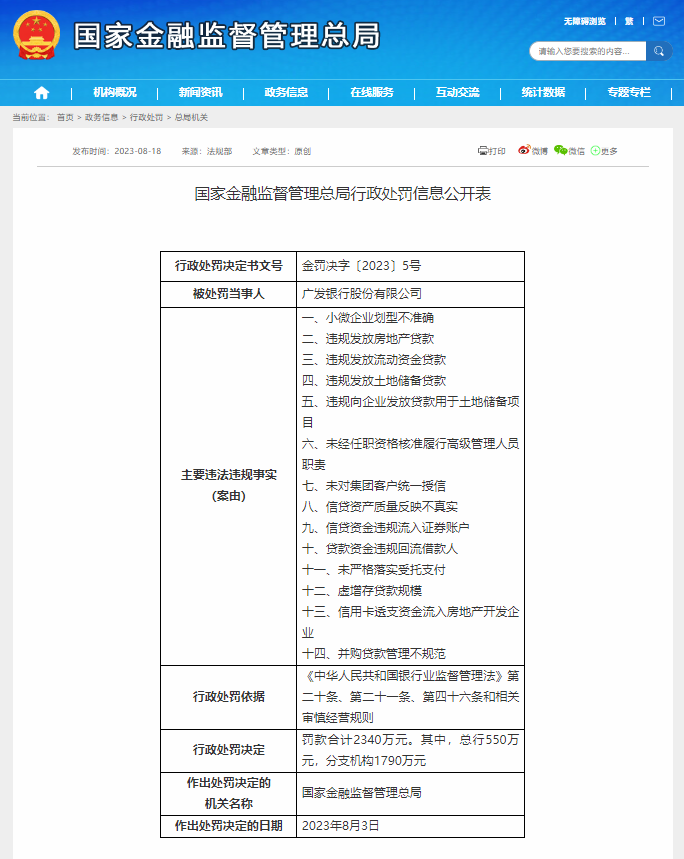Go to 首页 in breadcrumb
Screen dimensions: 684x859
pos(65,117)
